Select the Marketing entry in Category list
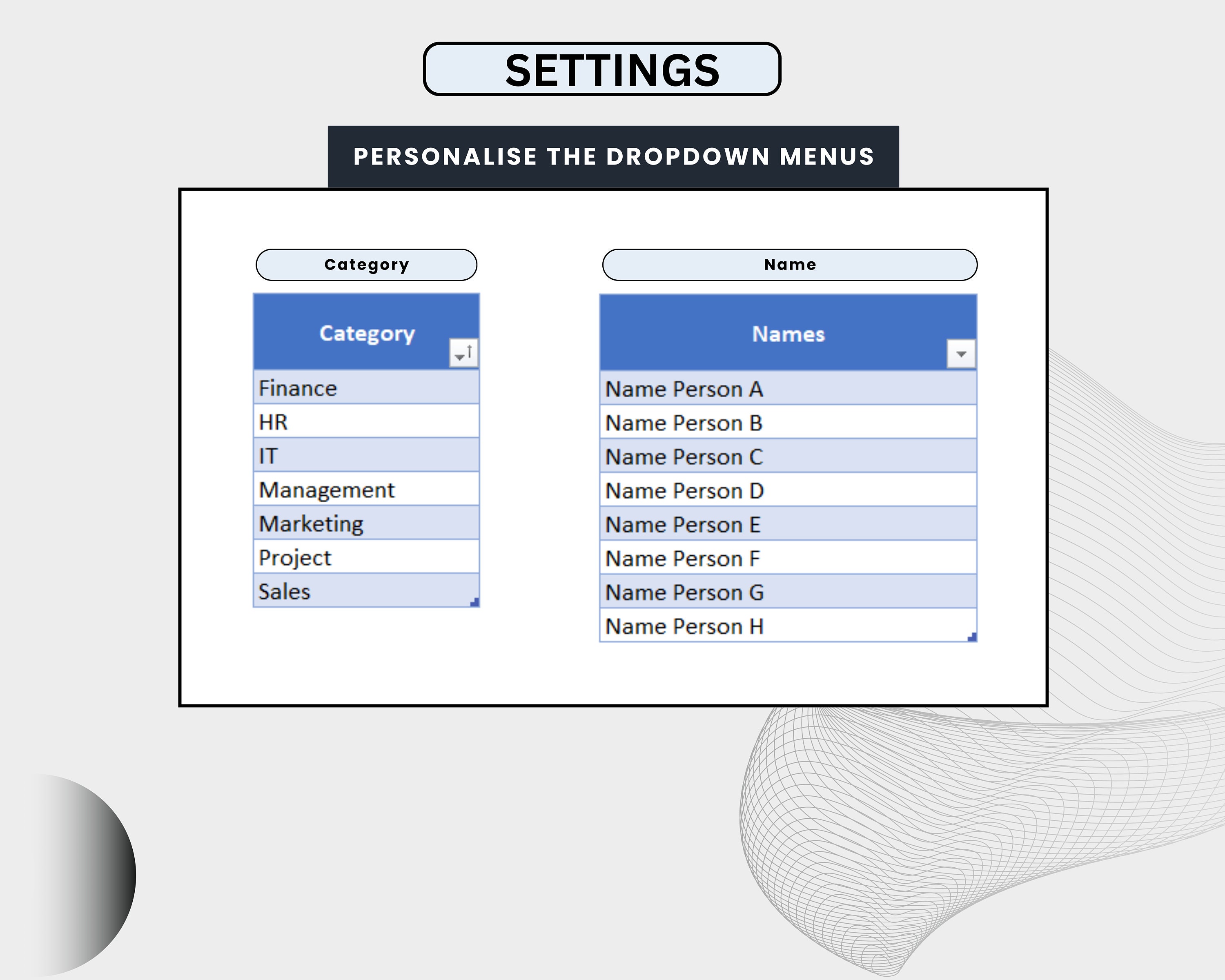Image resolution: width=1225 pixels, height=980 pixels. pos(366,523)
